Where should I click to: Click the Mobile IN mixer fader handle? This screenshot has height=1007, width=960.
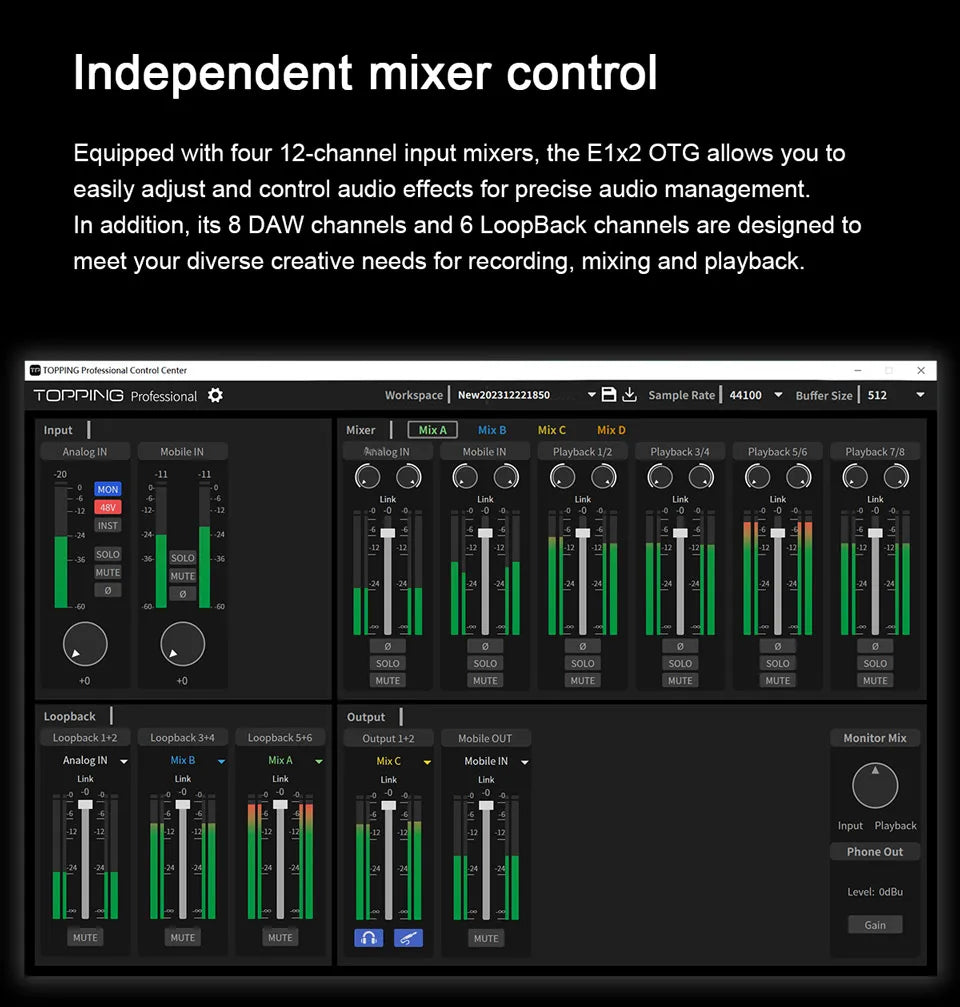[x=485, y=533]
